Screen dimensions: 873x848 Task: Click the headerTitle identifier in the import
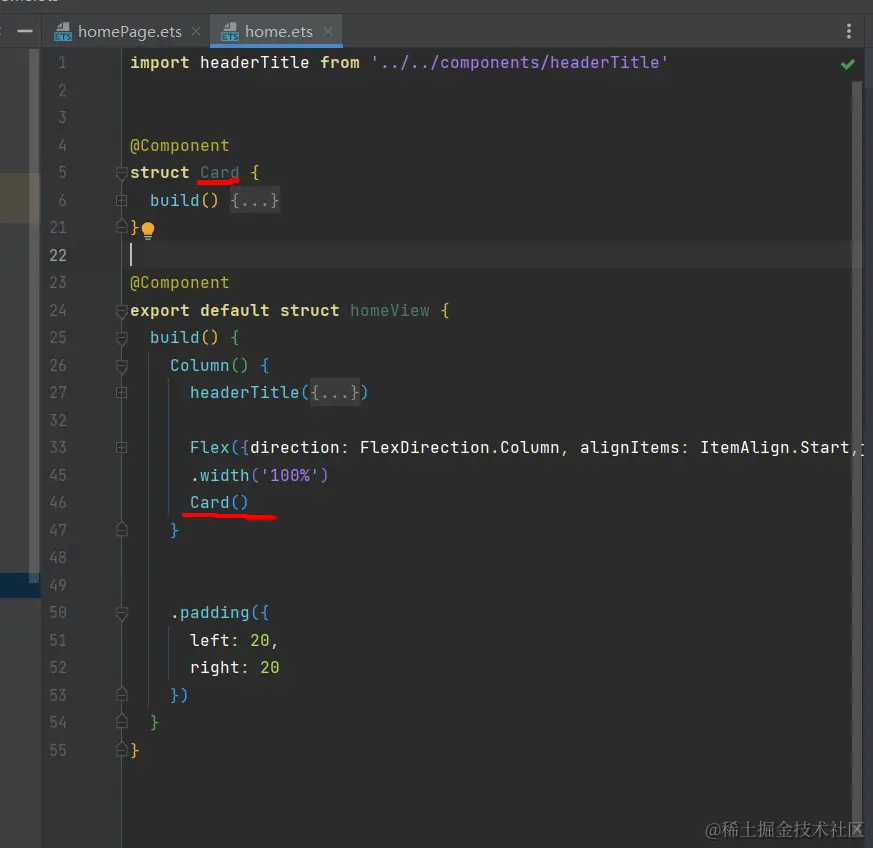(x=254, y=62)
